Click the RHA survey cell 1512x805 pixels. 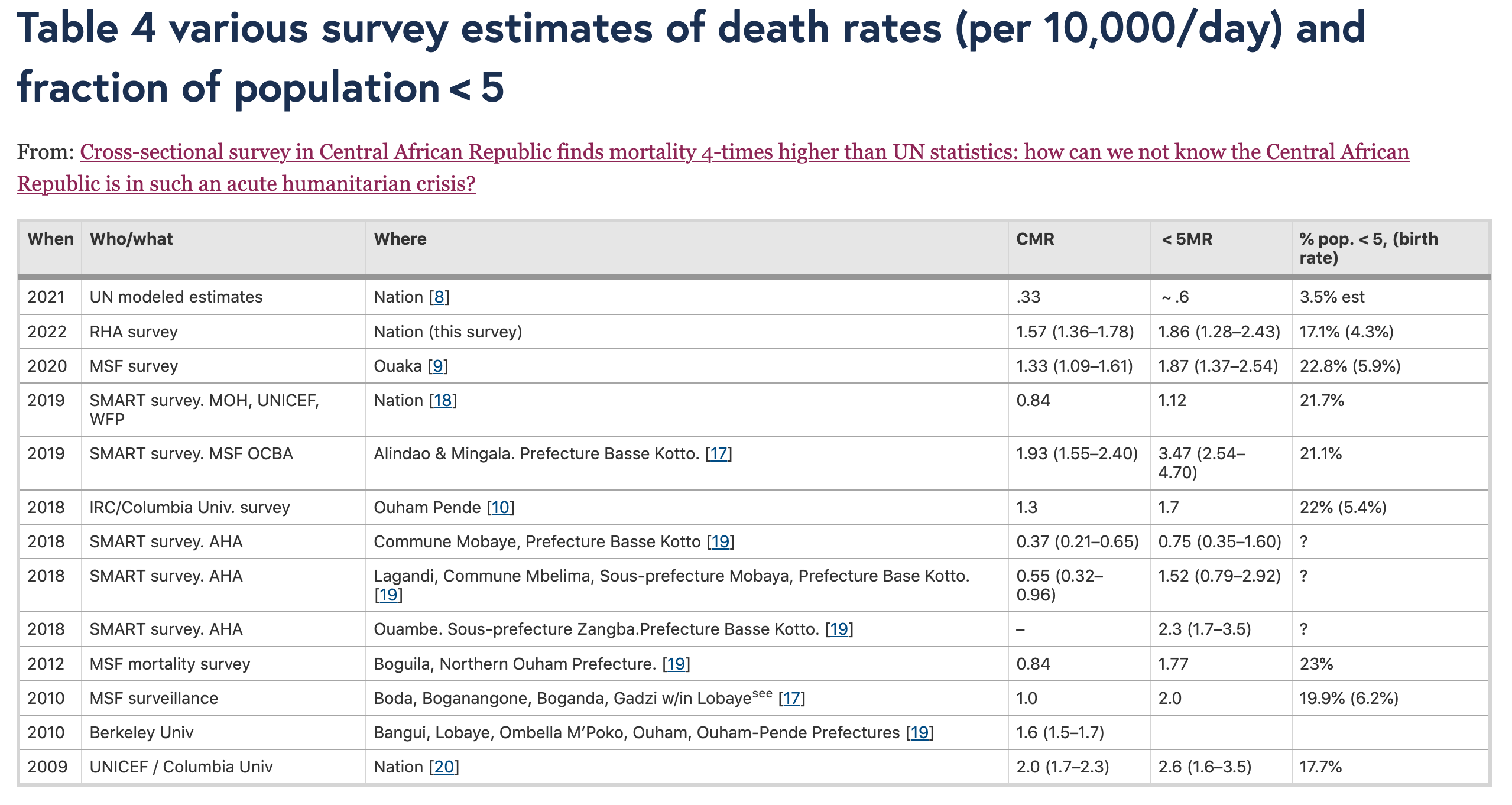(x=134, y=332)
